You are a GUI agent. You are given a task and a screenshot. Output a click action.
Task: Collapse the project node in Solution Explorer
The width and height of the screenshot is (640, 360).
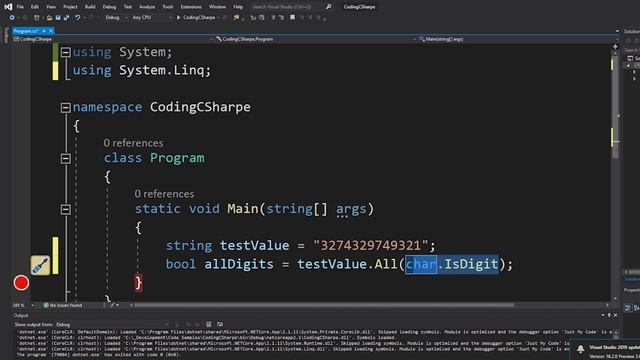[629, 65]
